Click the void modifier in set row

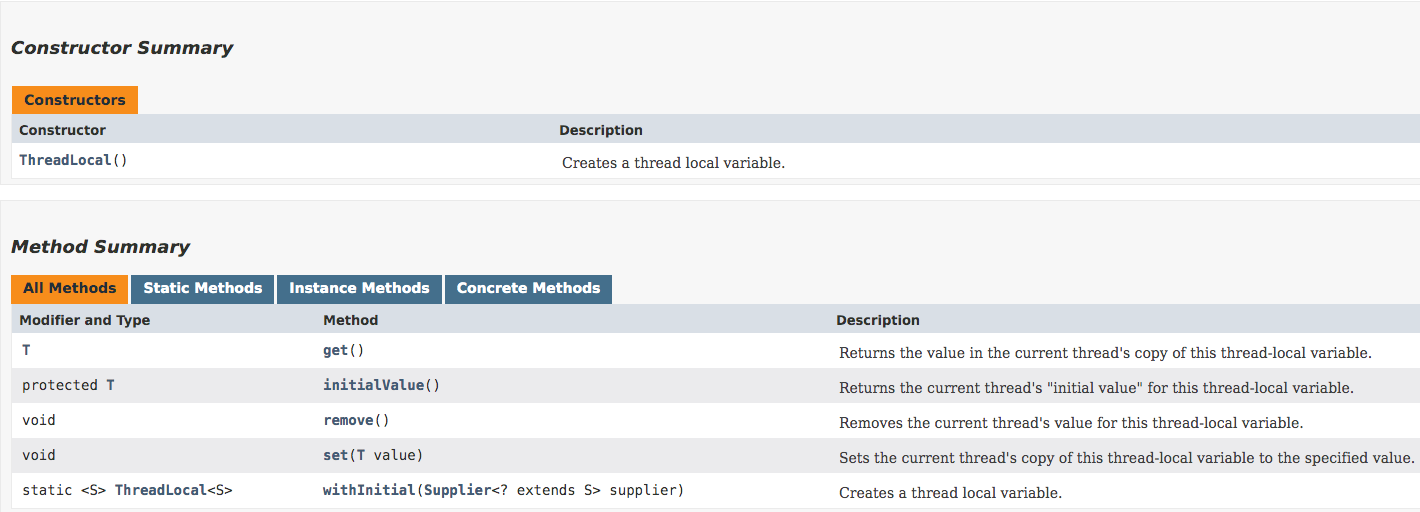(x=39, y=455)
